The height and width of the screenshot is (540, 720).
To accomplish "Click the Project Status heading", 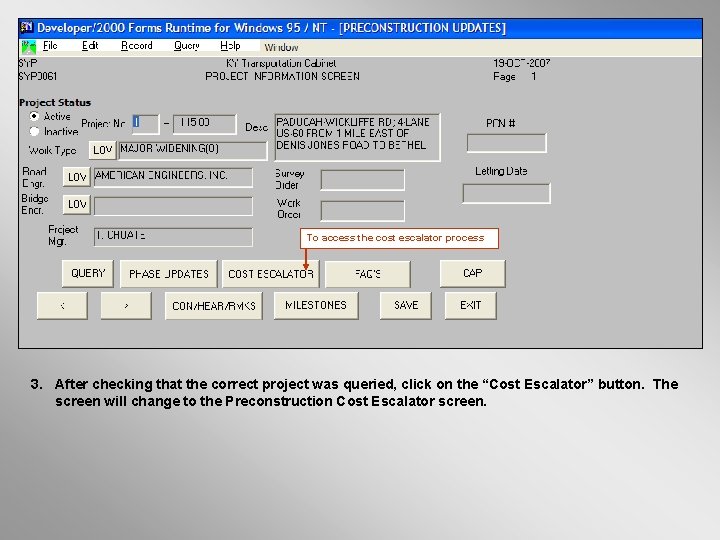I will 55,102.
